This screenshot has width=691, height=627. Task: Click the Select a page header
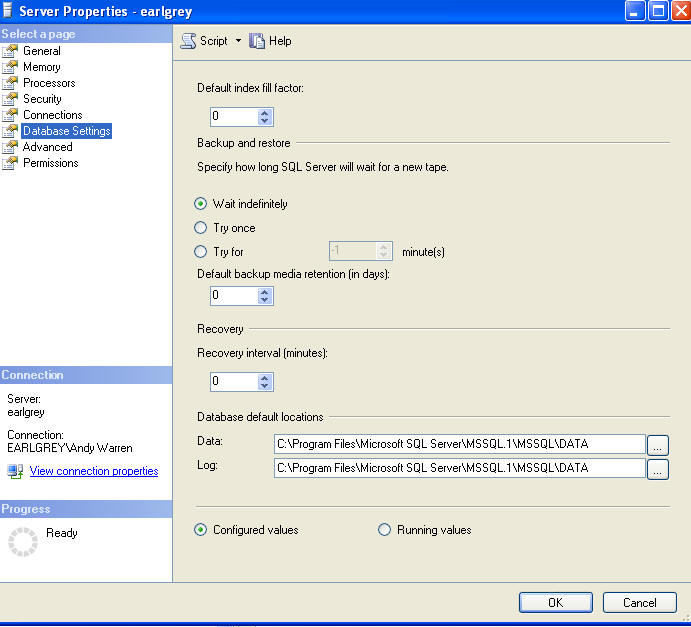pos(86,34)
